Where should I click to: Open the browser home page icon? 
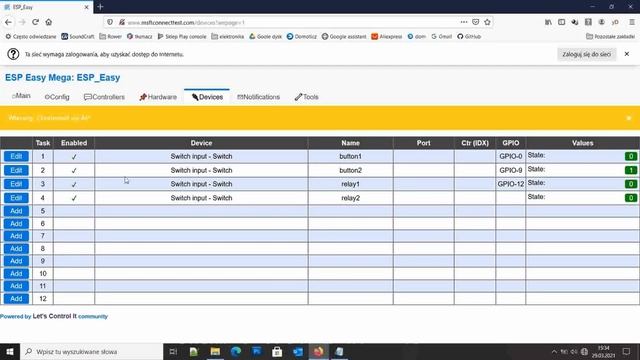tap(49, 22)
